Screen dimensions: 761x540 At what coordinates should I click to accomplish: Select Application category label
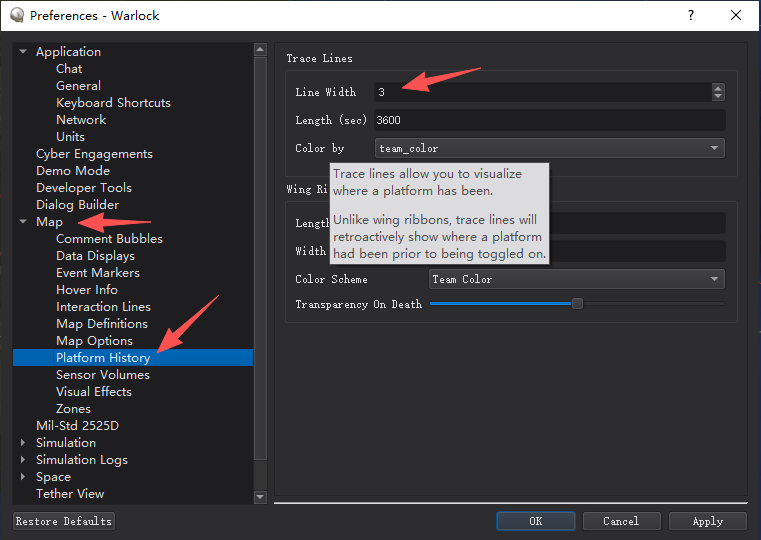point(68,51)
